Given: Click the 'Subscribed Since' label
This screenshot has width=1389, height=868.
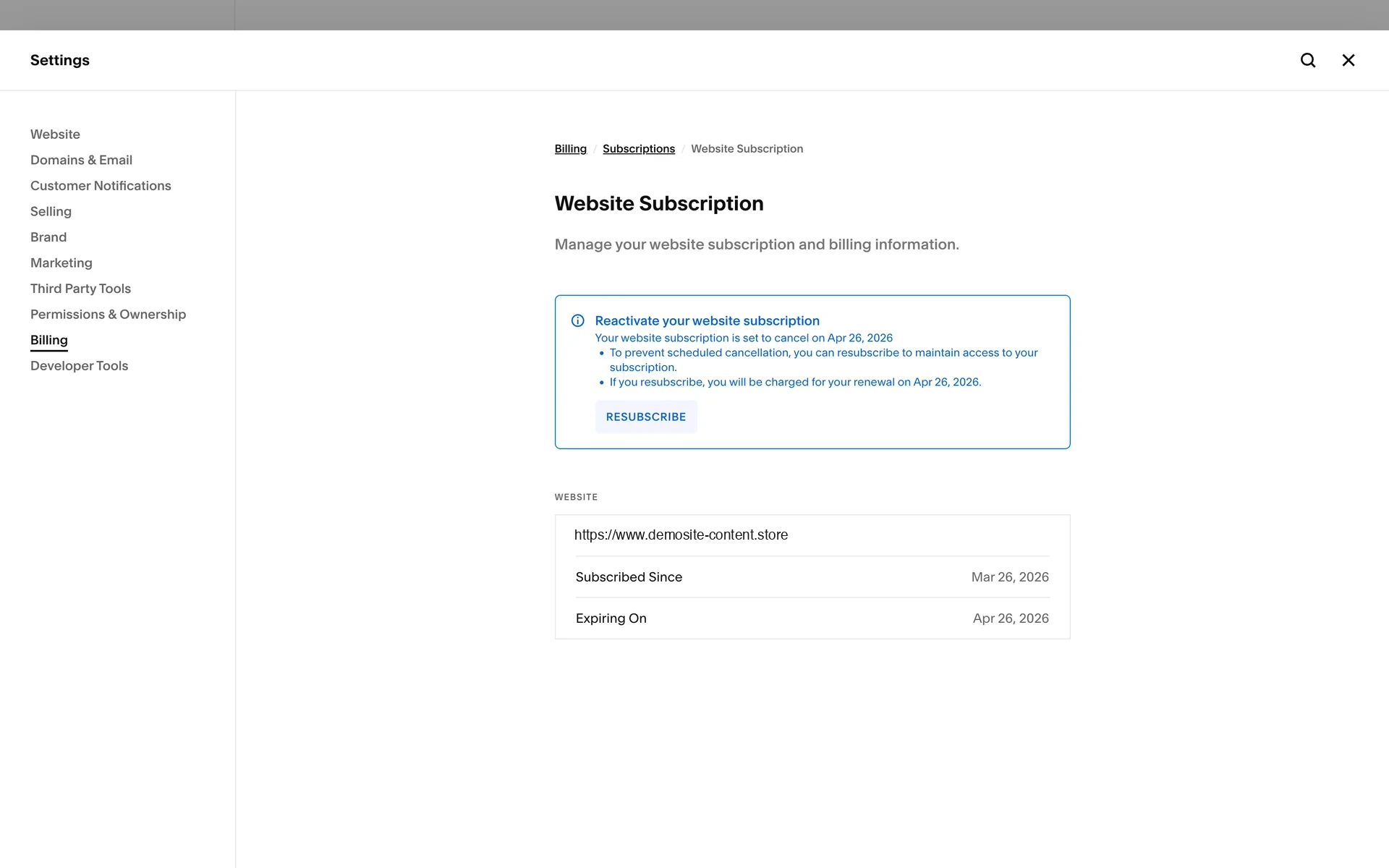Looking at the screenshot, I should 629,577.
